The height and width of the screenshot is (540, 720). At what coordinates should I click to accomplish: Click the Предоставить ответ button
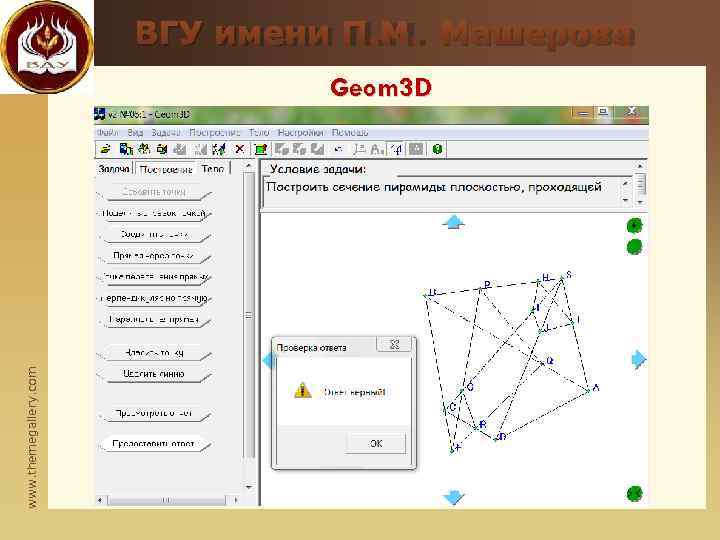pyautogui.click(x=153, y=444)
